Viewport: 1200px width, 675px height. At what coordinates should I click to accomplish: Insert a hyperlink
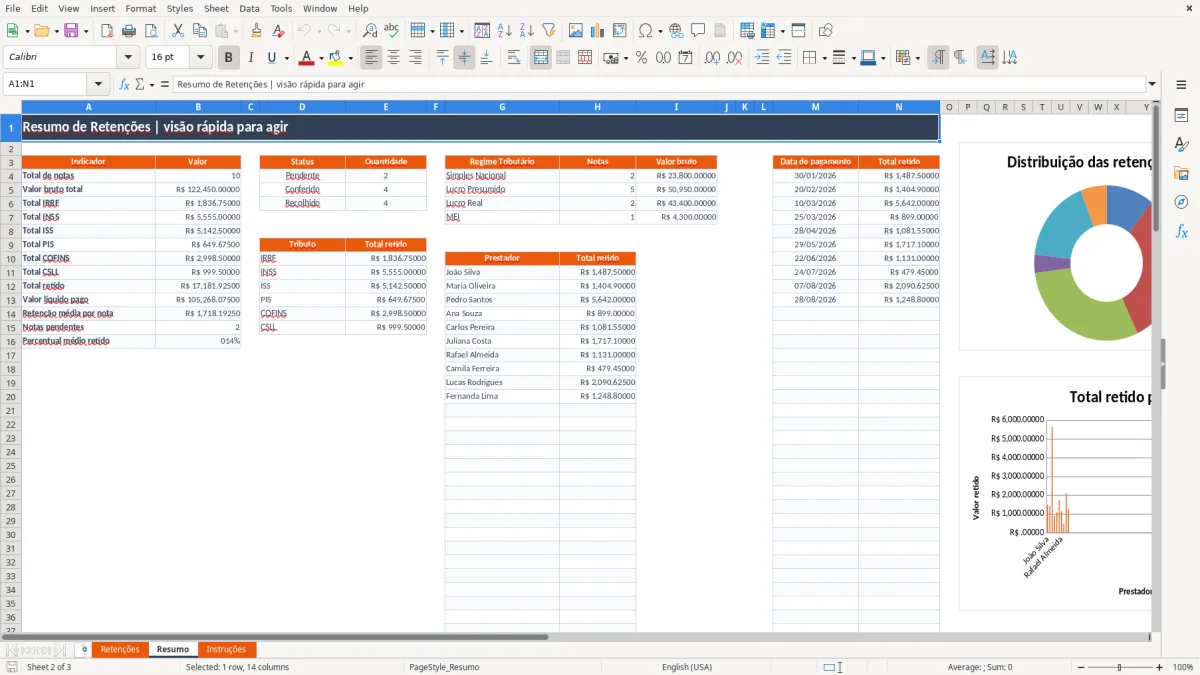click(676, 31)
